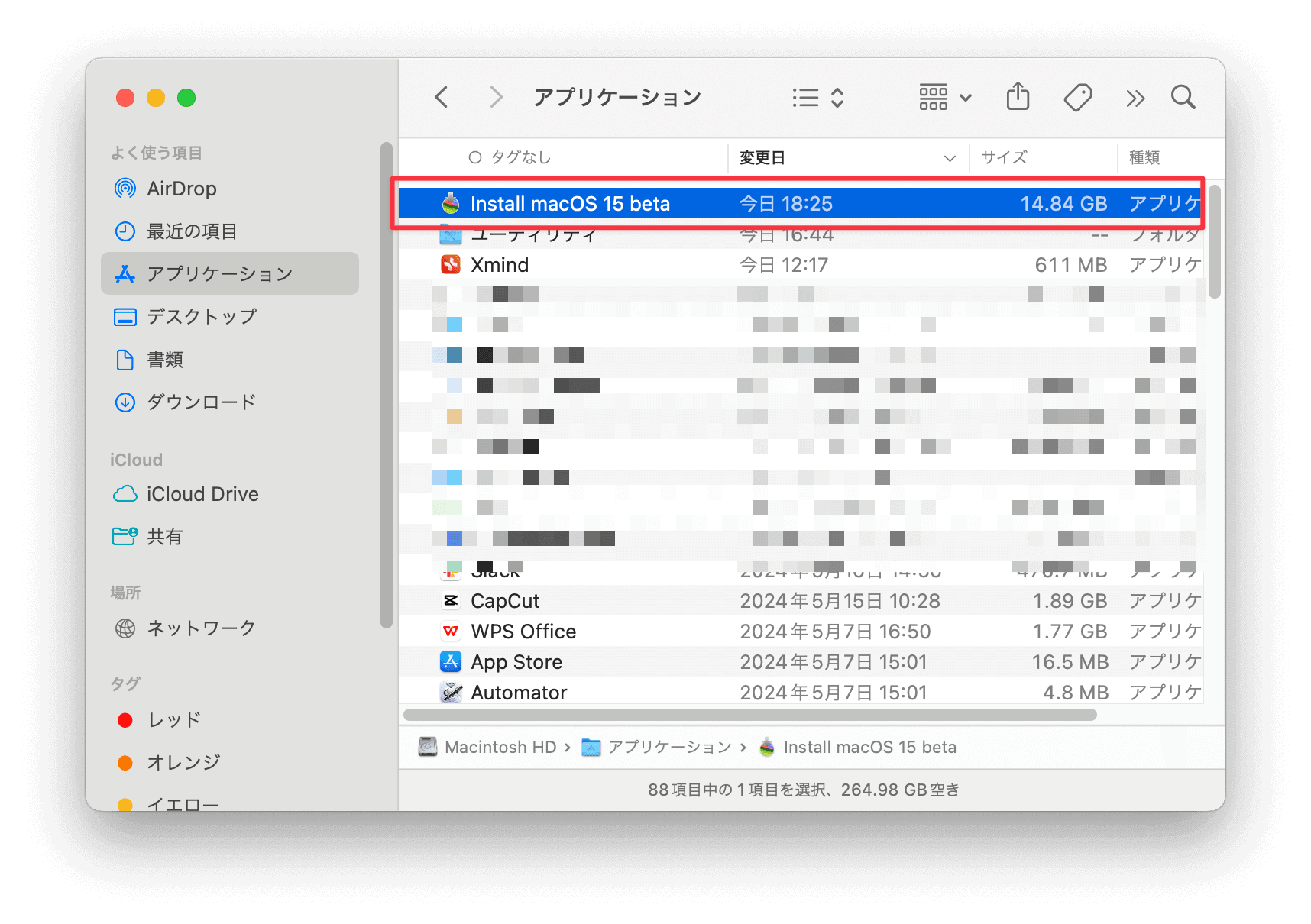1311x924 pixels.
Task: Open the Finder search magnifier
Action: click(1183, 97)
